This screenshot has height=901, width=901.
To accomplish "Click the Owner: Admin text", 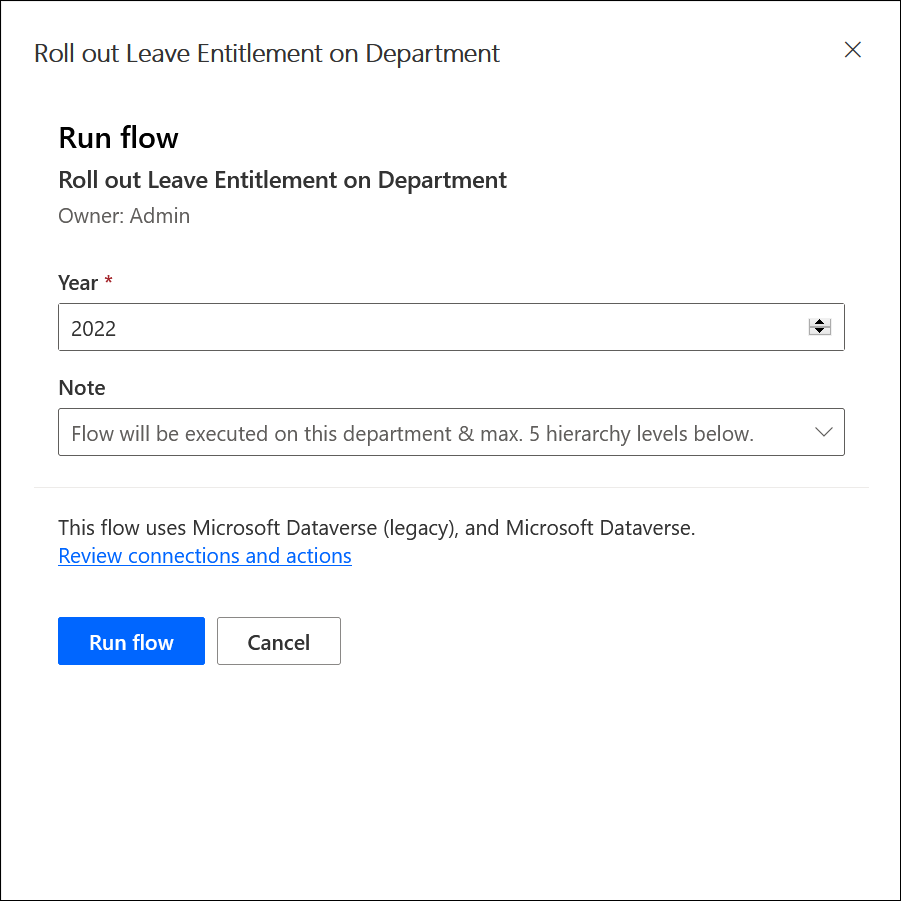I will 124,216.
